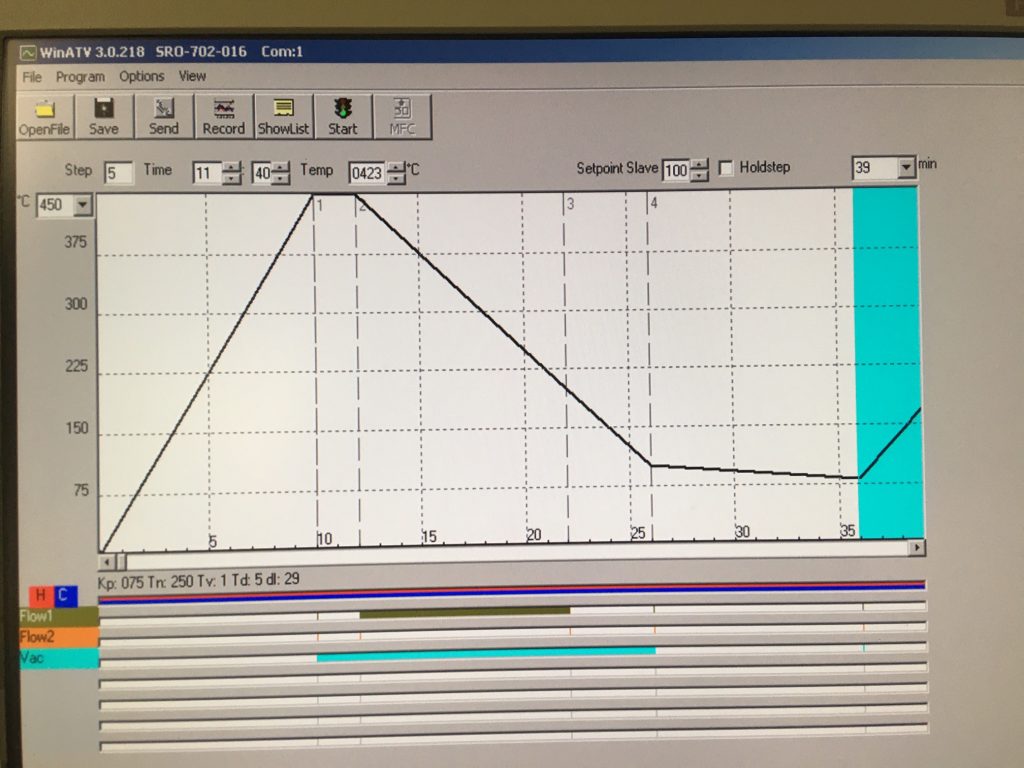Click the red H heating indicator
Viewport: 1024px width, 768px height.
pos(41,595)
